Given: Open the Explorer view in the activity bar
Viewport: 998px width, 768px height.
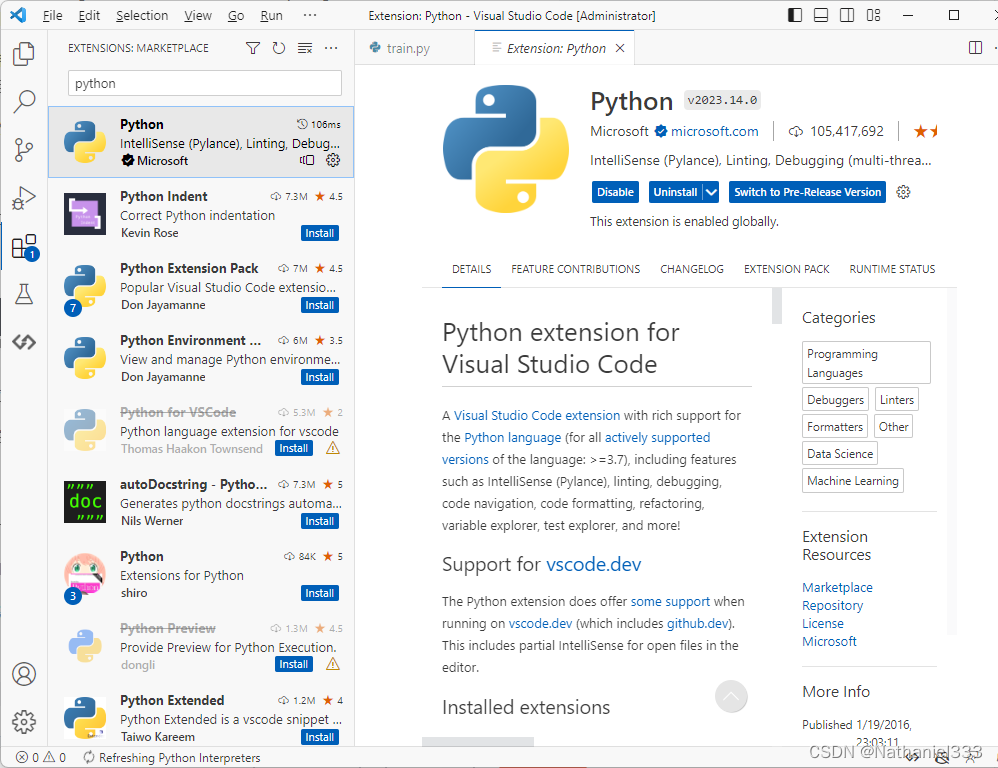Looking at the screenshot, I should coord(24,53).
